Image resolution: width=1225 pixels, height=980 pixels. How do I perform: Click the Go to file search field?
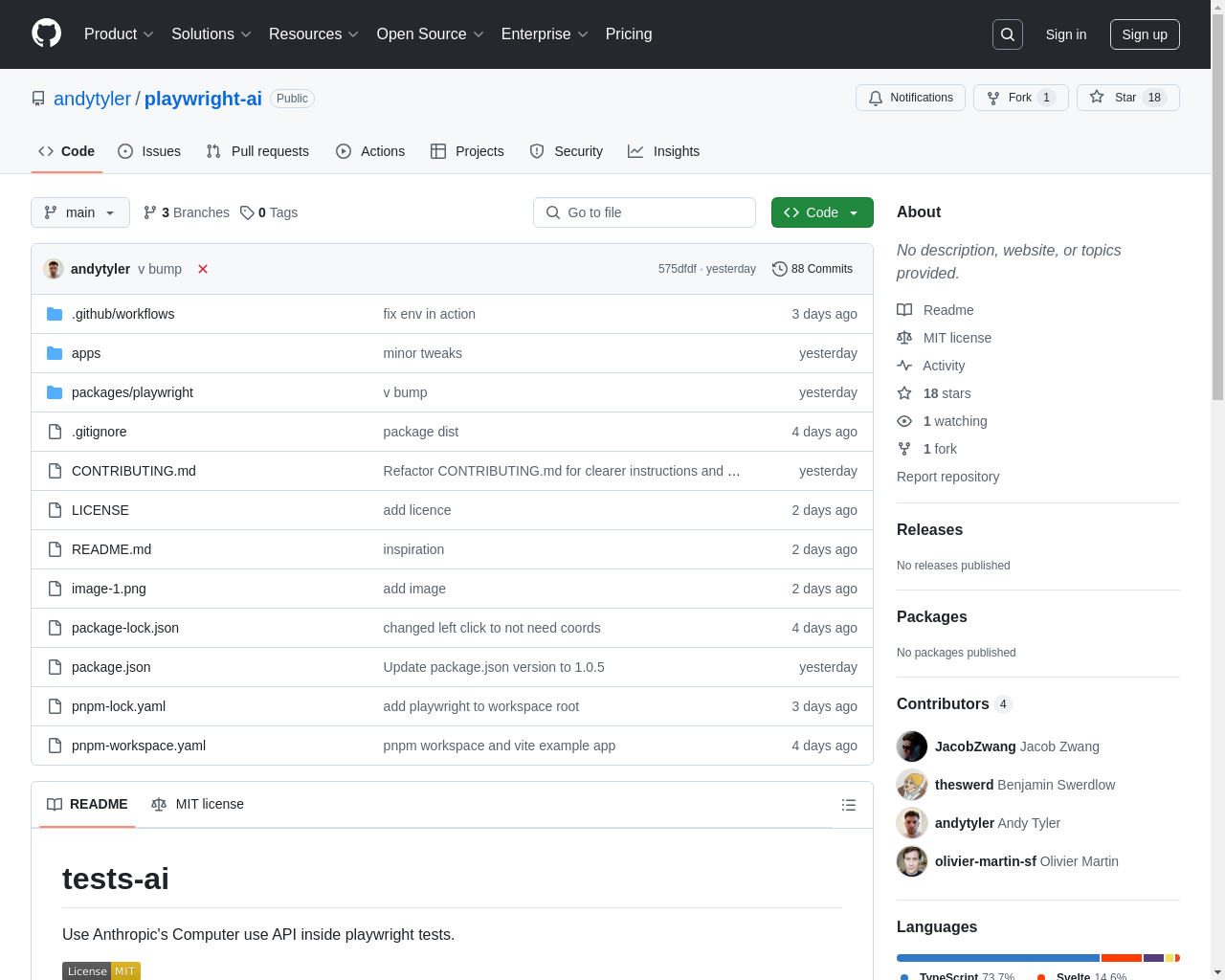(644, 212)
